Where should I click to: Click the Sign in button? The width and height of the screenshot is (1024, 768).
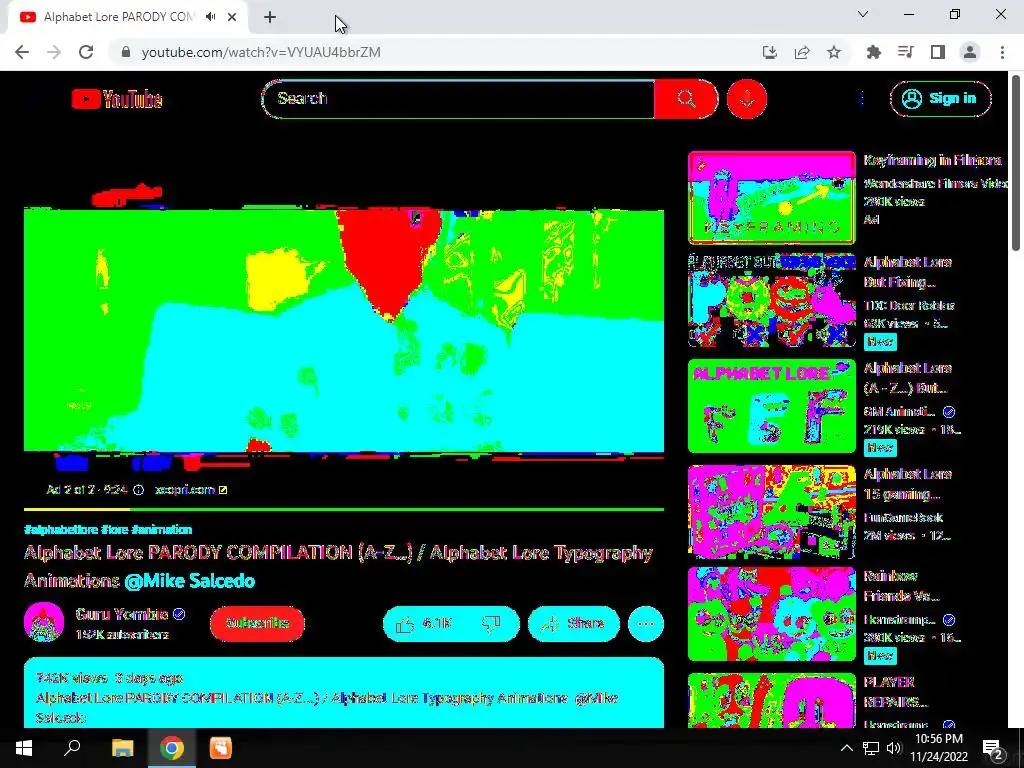(940, 99)
